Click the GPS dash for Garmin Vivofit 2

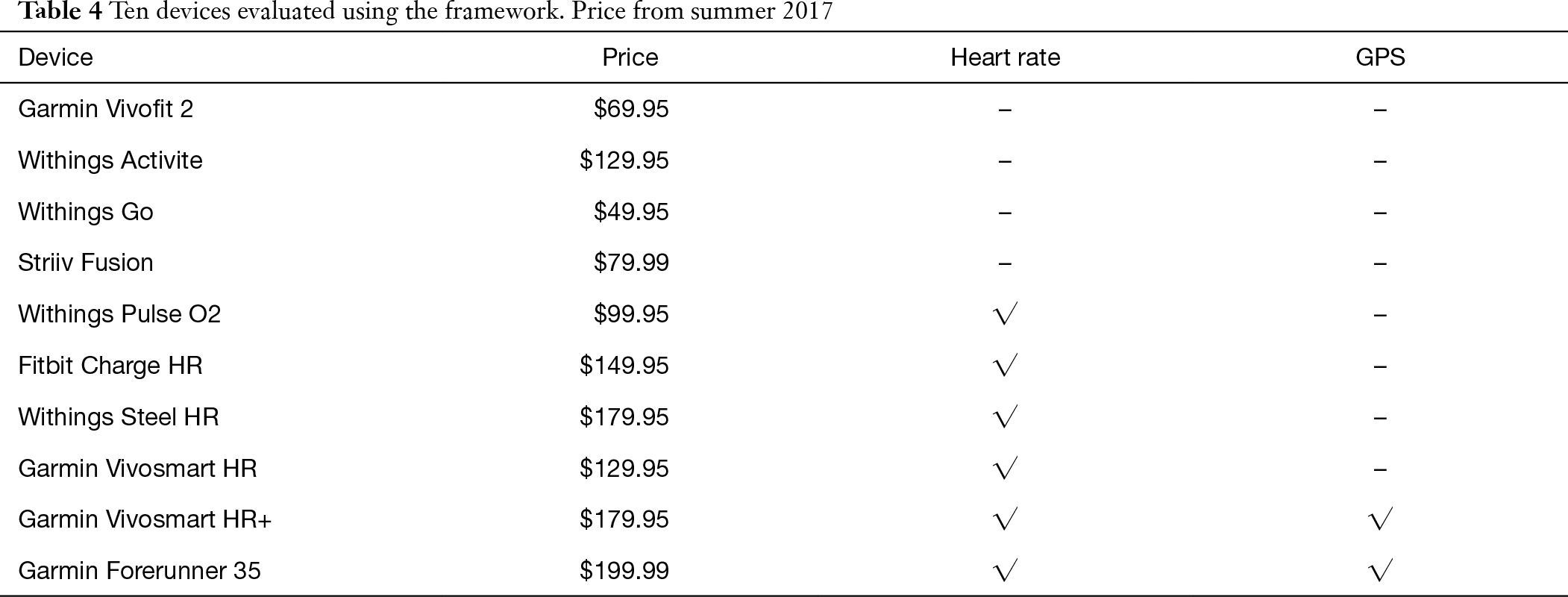[1380, 110]
